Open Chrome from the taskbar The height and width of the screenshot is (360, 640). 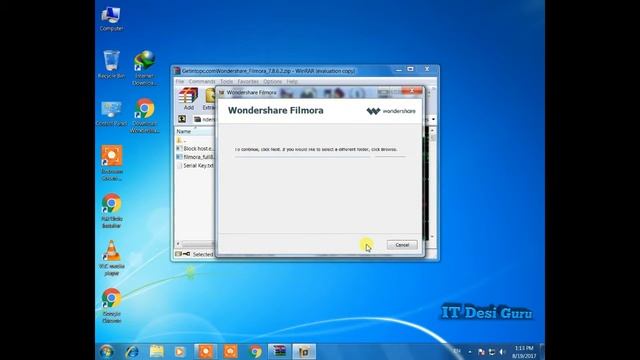pyautogui.click(x=256, y=351)
